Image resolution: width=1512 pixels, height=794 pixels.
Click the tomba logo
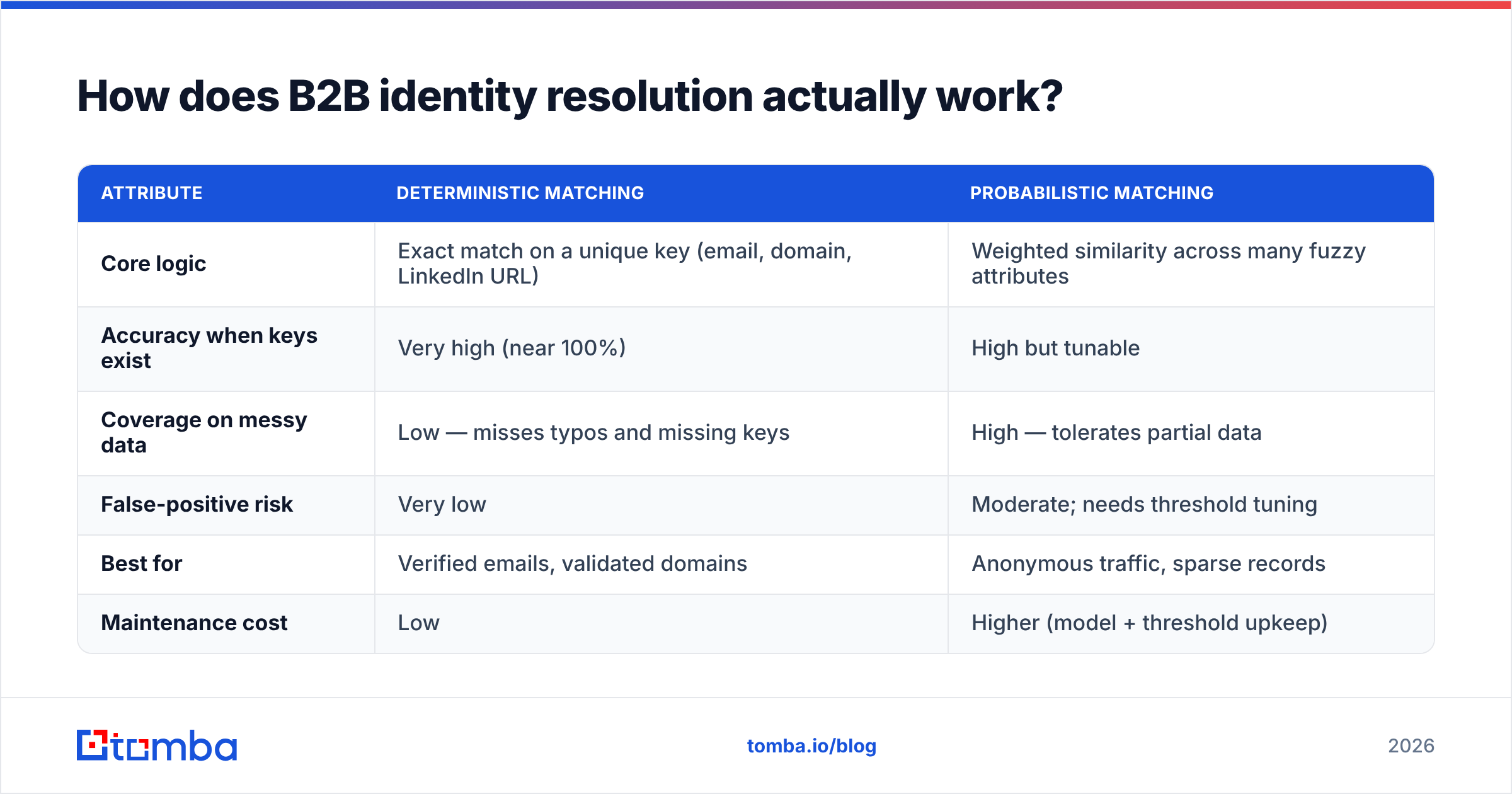coord(157,745)
